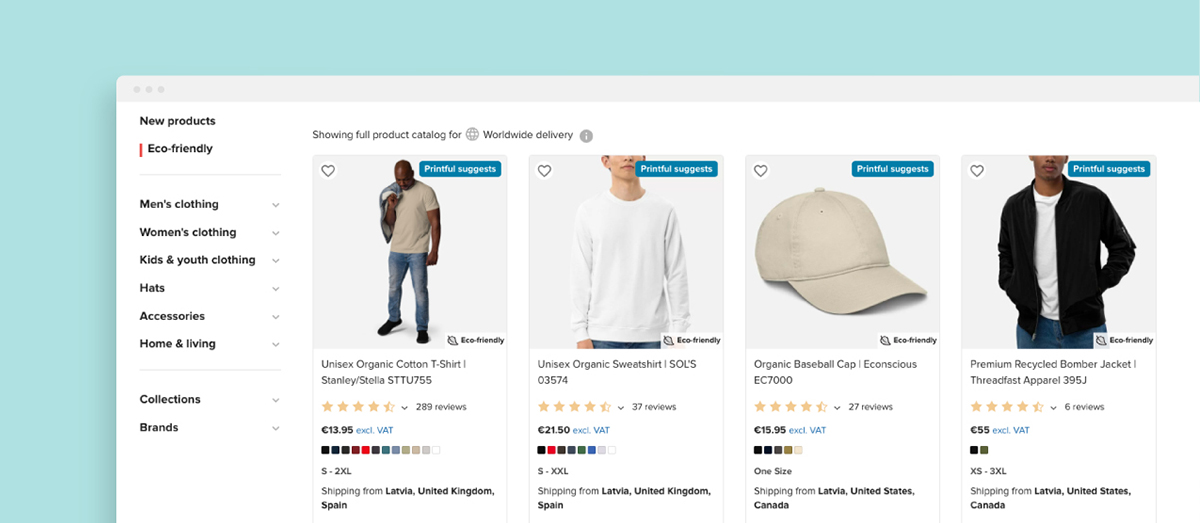Screen dimensions: 1200x523
Task: Click excl. VAT next to €15.95
Action: point(808,431)
